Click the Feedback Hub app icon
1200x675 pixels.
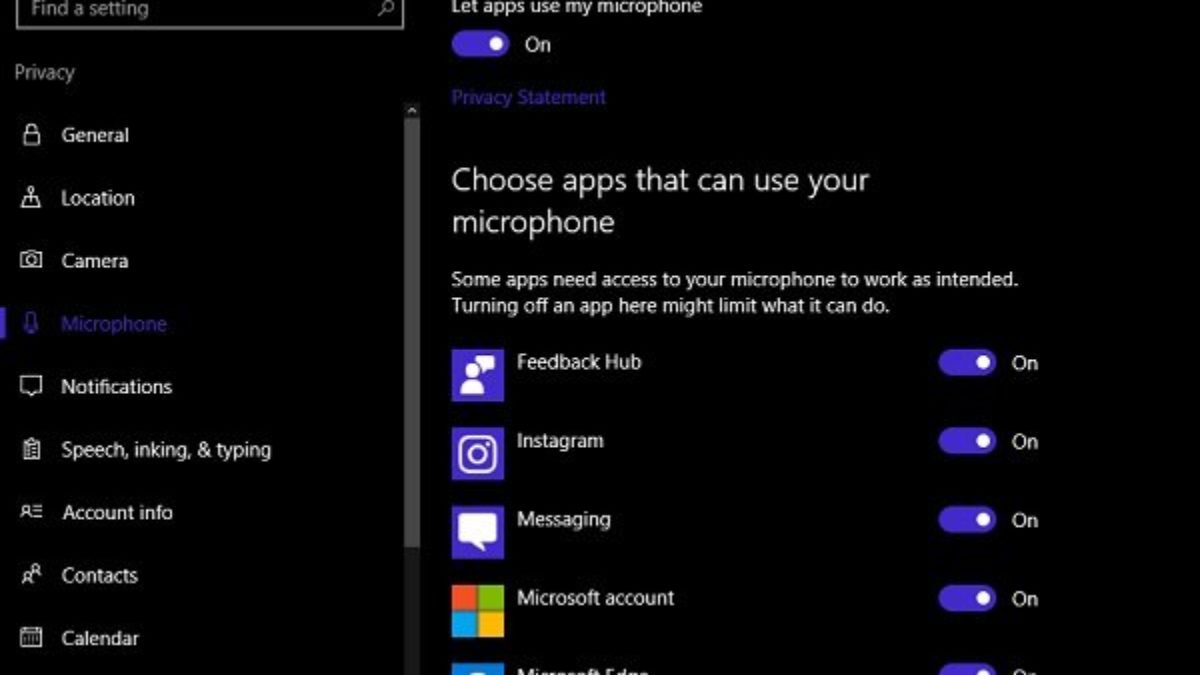(478, 375)
